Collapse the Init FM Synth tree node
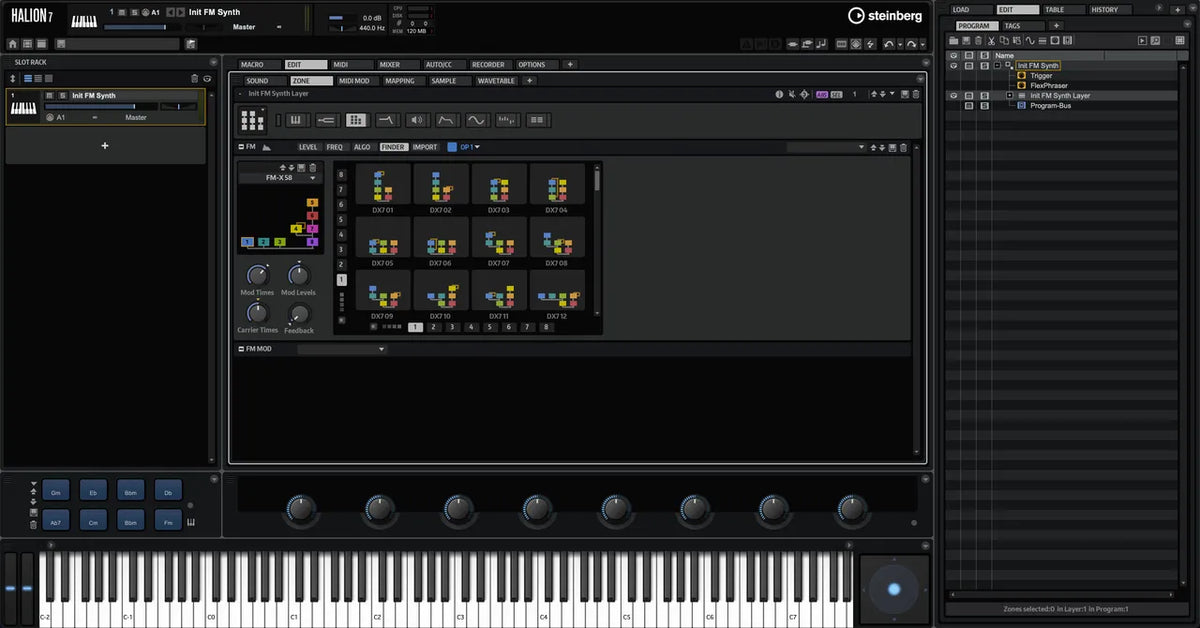The image size is (1200, 628). (x=997, y=65)
